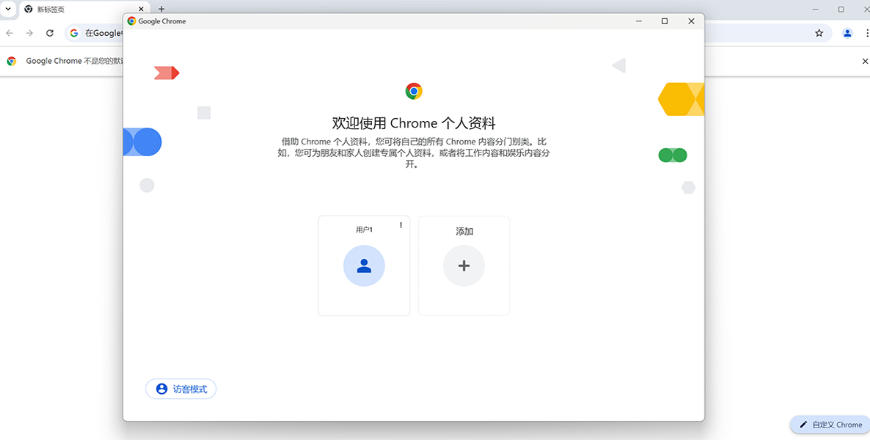Close the Google Chrome profile picker dialog
Screen dimensions: 870x447
pos(691,21)
